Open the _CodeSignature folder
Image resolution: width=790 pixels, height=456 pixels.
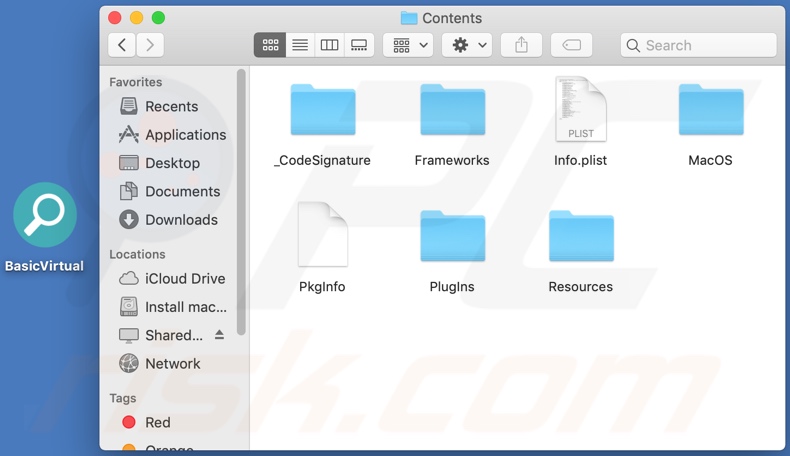[323, 111]
